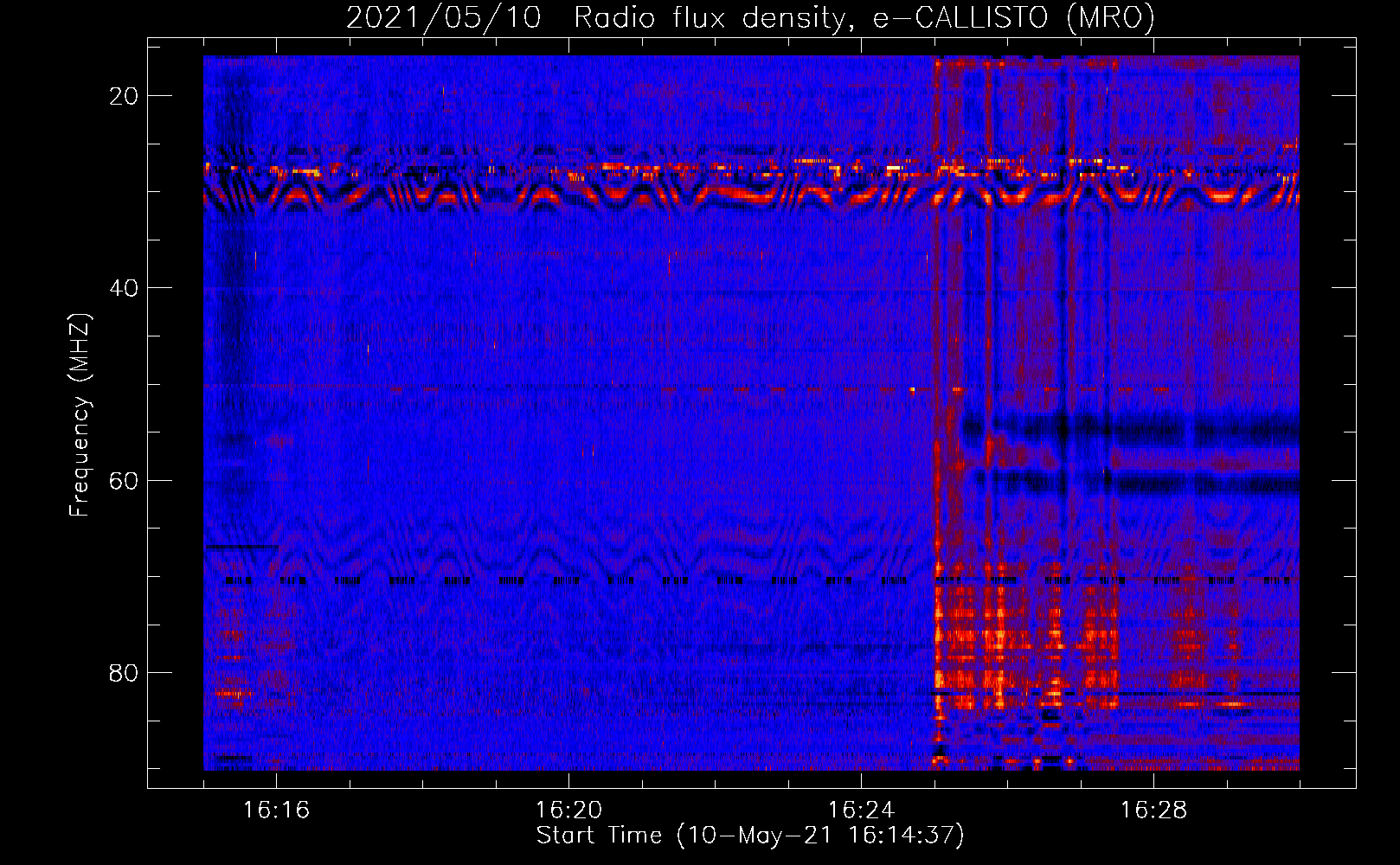
Task: Click the '16:20' time tick label
Action: [x=568, y=811]
